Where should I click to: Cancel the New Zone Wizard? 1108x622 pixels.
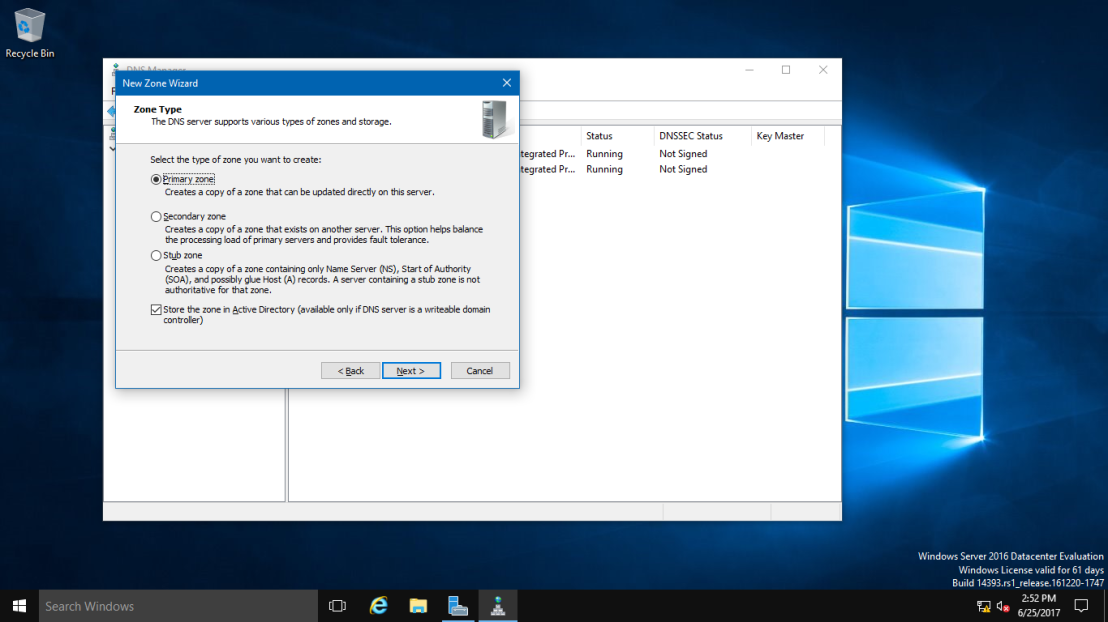(x=480, y=371)
